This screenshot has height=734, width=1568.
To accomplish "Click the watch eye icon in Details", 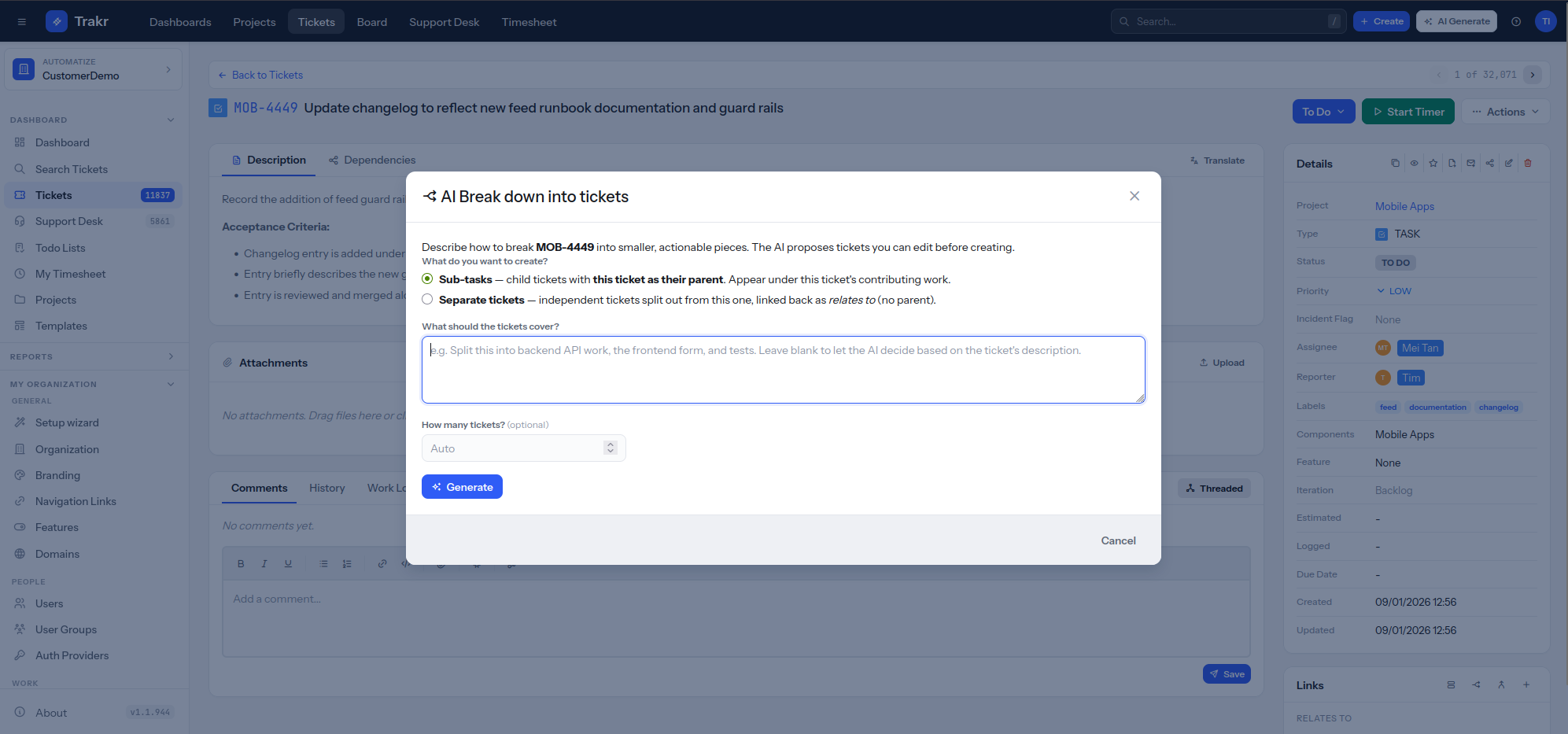I will [1414, 163].
